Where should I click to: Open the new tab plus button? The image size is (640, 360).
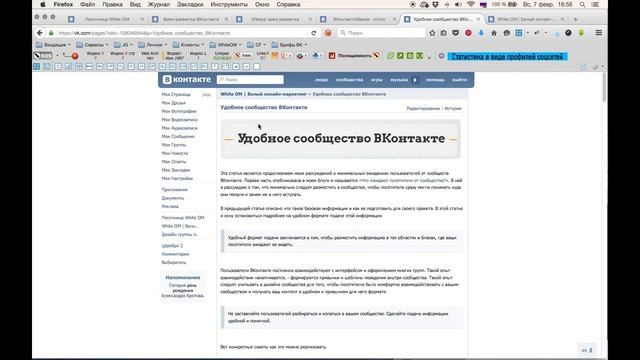point(576,19)
